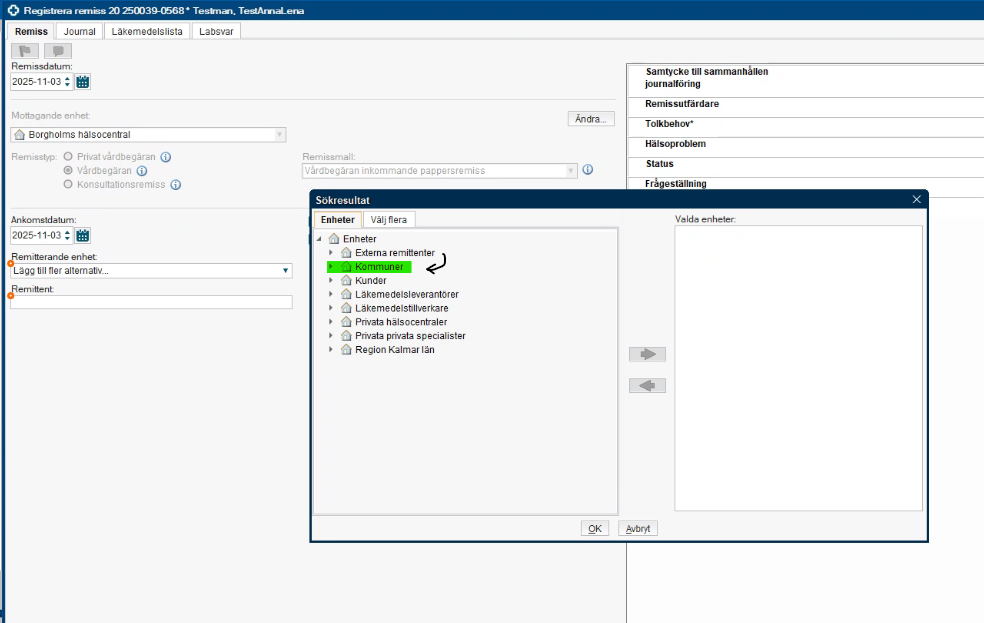Click the Remittent input field
984x623 pixels.
[x=151, y=302]
